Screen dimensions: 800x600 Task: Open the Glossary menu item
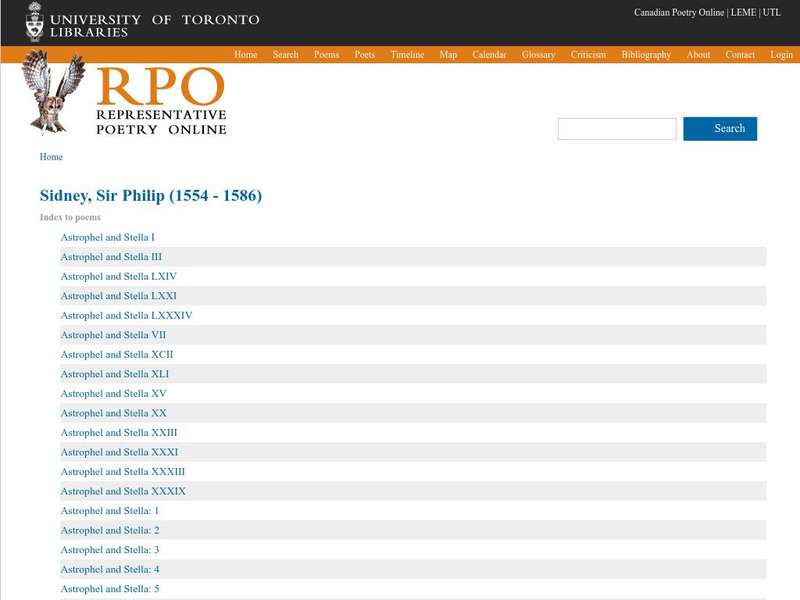[538, 55]
